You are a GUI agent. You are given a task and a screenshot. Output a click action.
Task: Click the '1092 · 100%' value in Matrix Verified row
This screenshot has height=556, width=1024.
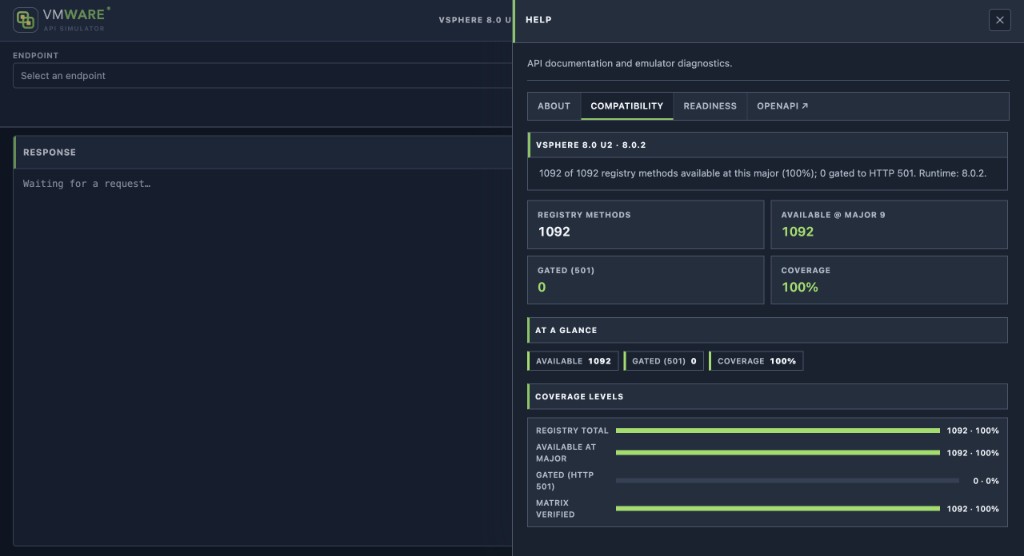point(972,508)
